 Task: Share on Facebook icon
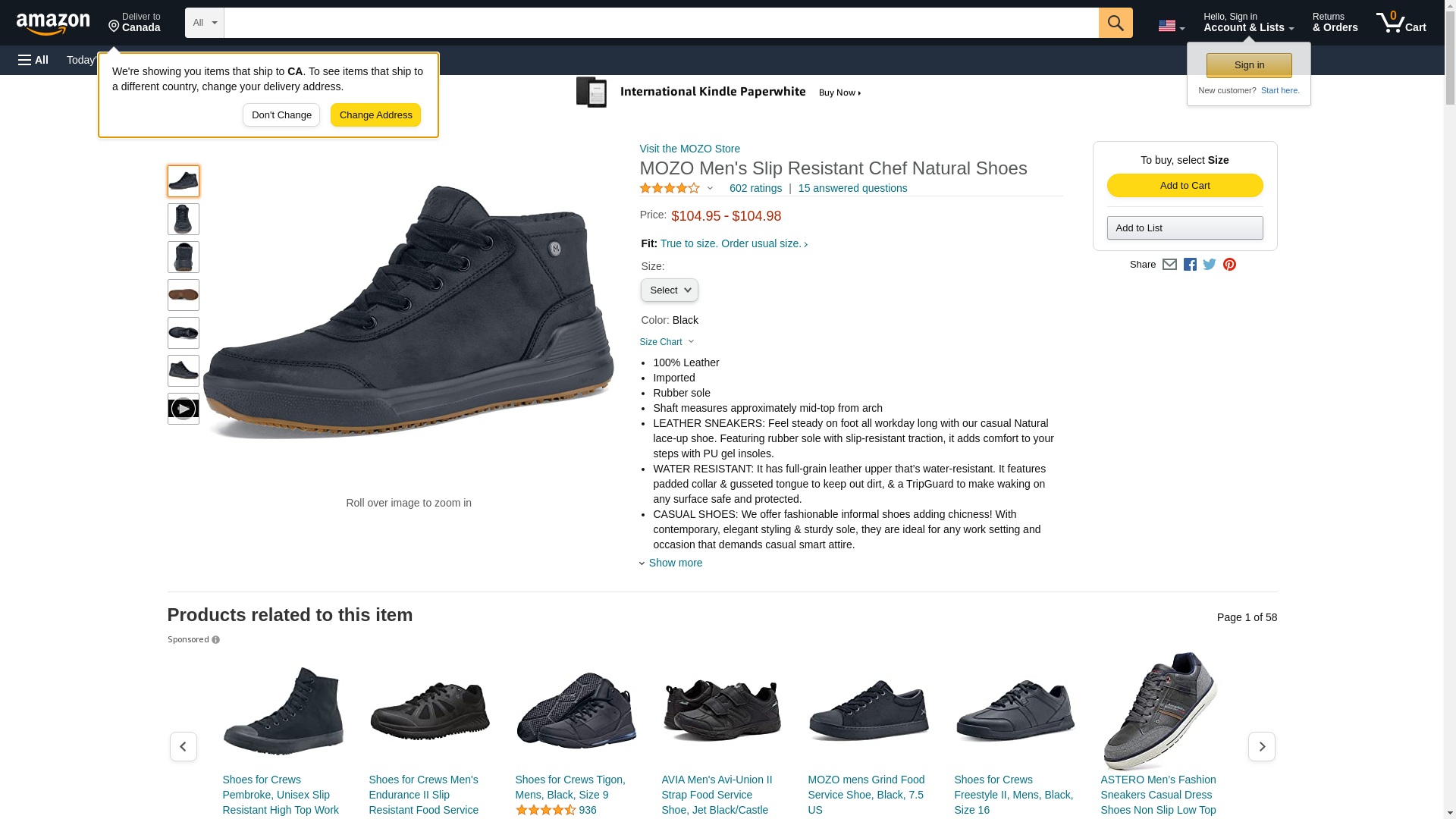coord(1190,265)
